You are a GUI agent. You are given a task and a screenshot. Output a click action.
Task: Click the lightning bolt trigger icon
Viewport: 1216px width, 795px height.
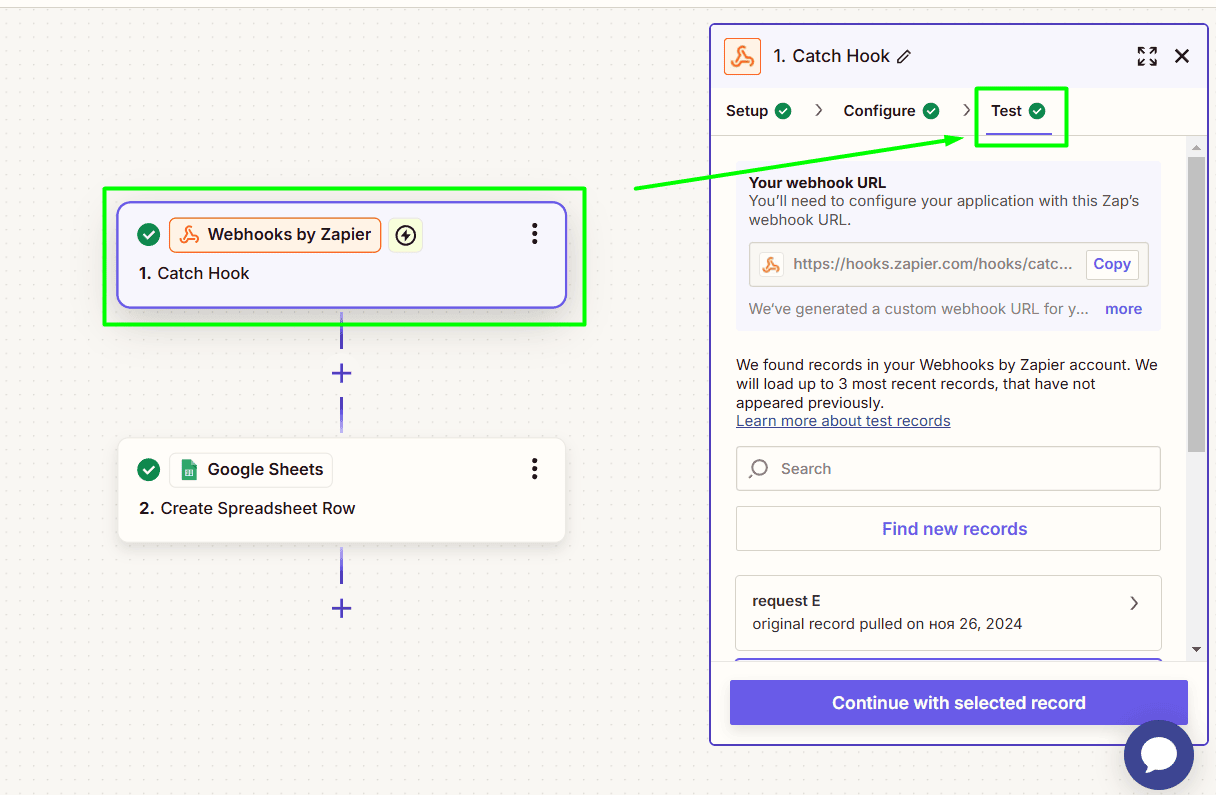click(x=405, y=235)
